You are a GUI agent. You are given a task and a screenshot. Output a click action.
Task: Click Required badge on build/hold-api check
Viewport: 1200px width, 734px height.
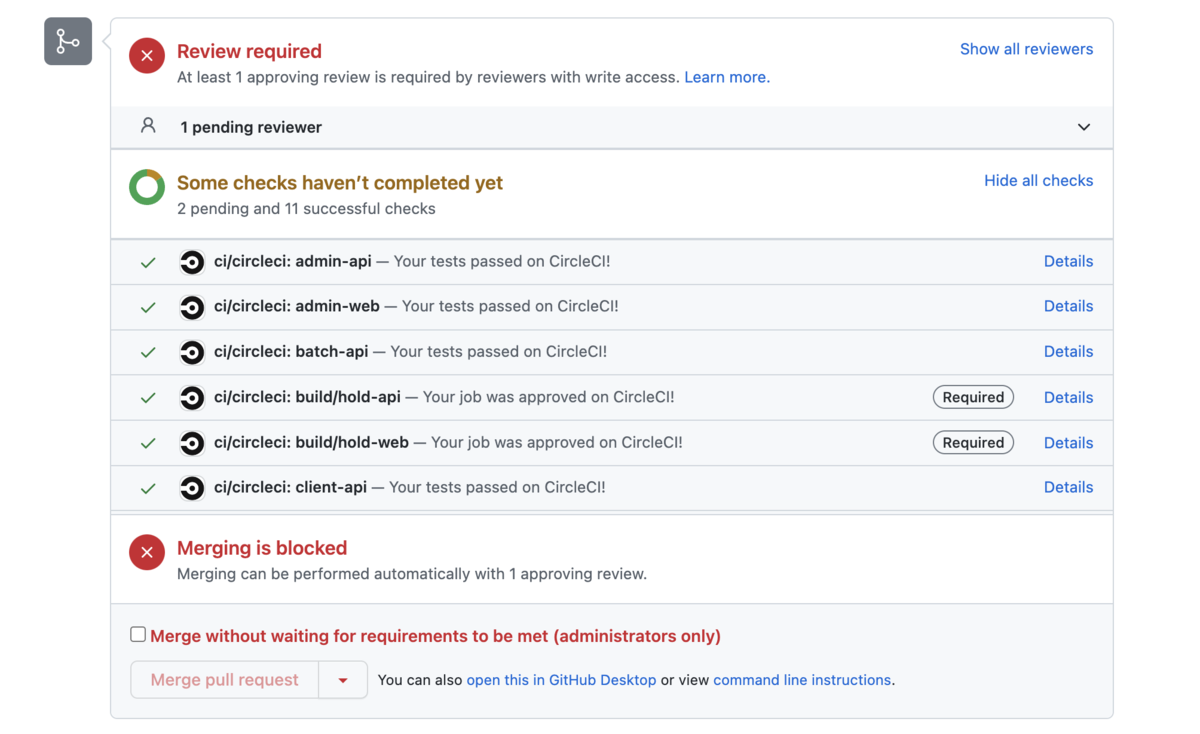973,397
